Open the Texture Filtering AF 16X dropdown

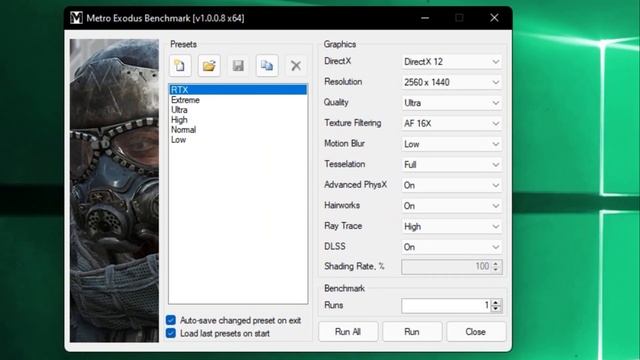[x=452, y=123]
